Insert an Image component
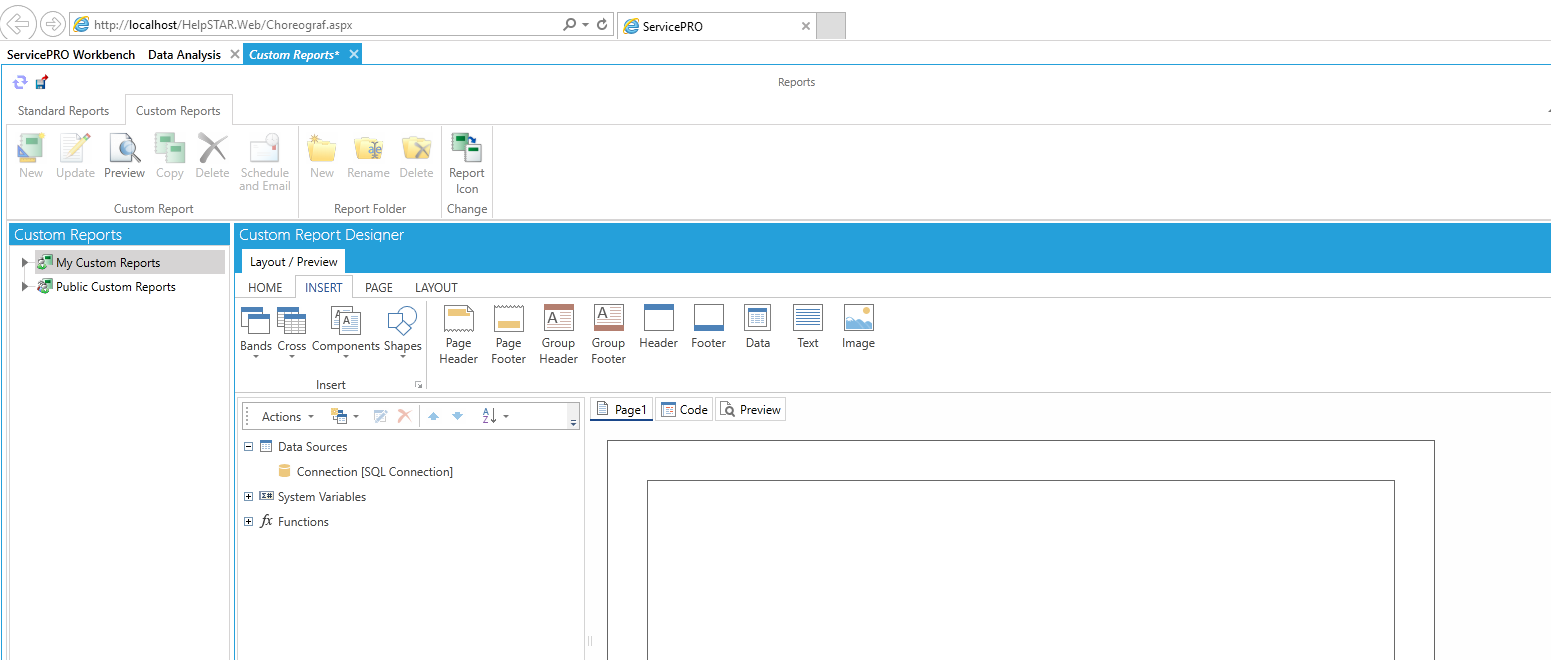1551x660 pixels. (x=858, y=328)
